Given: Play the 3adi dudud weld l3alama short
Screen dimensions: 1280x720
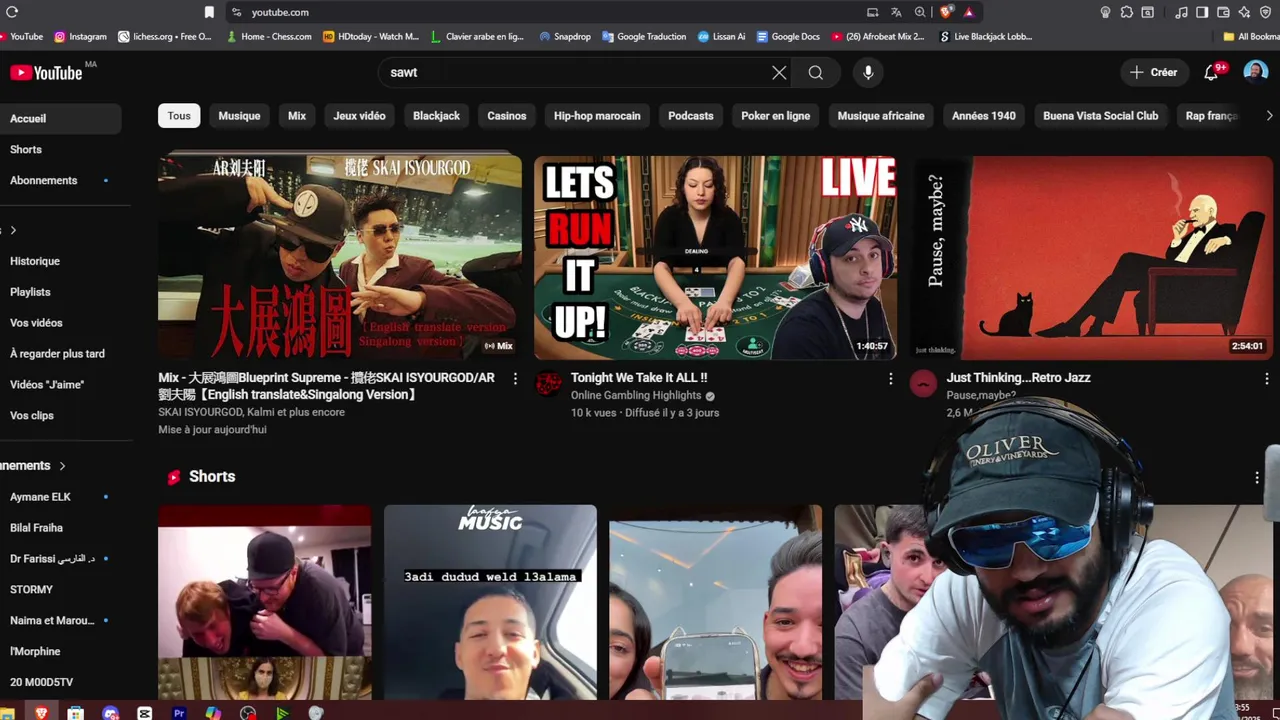Looking at the screenshot, I should [490, 602].
